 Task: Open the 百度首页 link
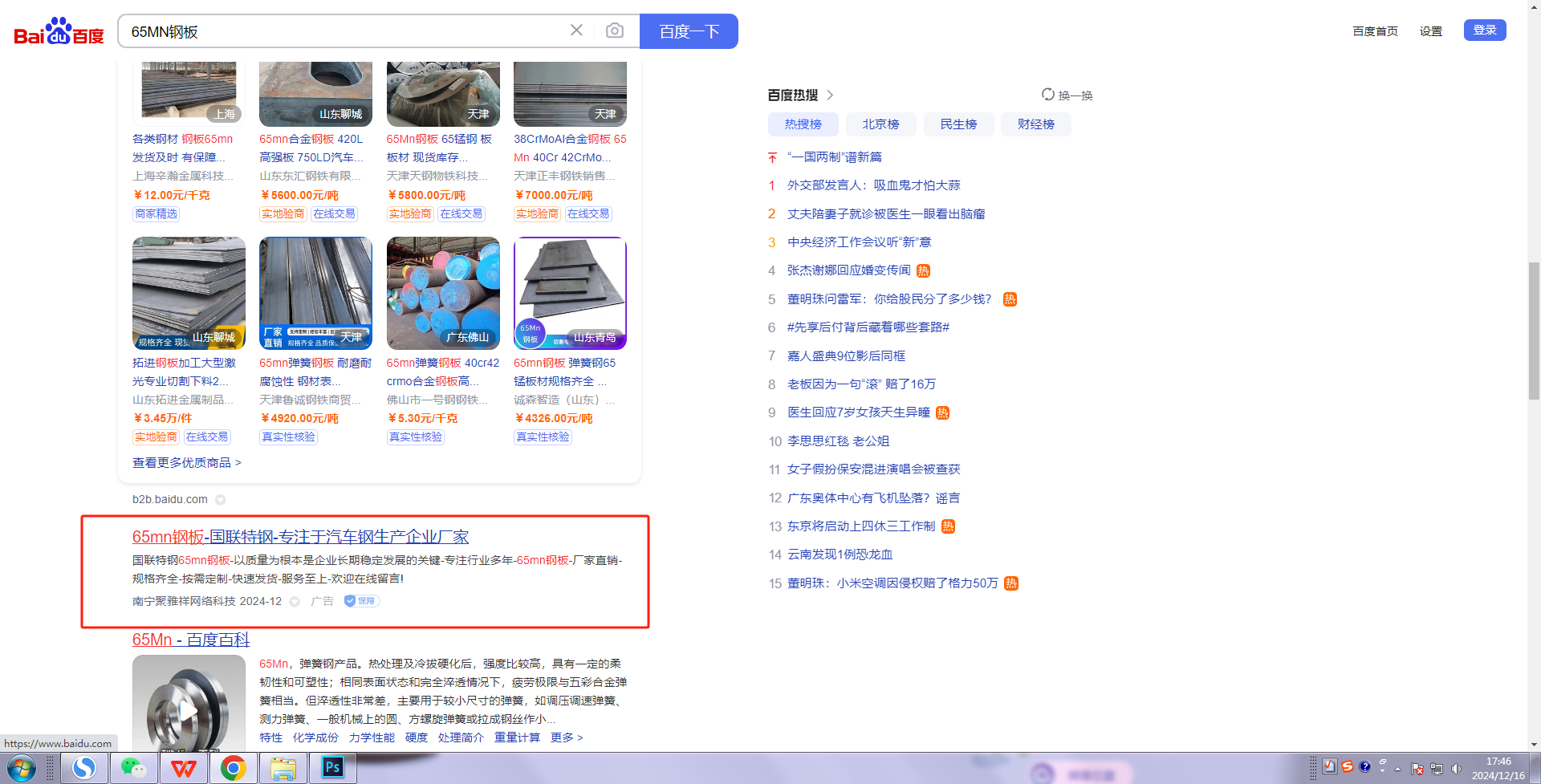click(x=1375, y=31)
